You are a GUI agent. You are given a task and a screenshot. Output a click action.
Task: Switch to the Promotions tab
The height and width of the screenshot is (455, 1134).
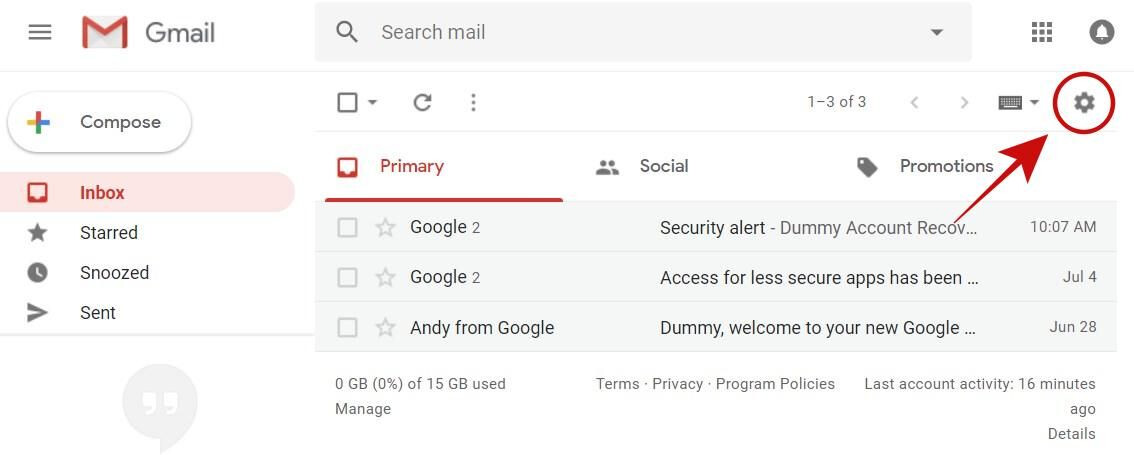(945, 166)
